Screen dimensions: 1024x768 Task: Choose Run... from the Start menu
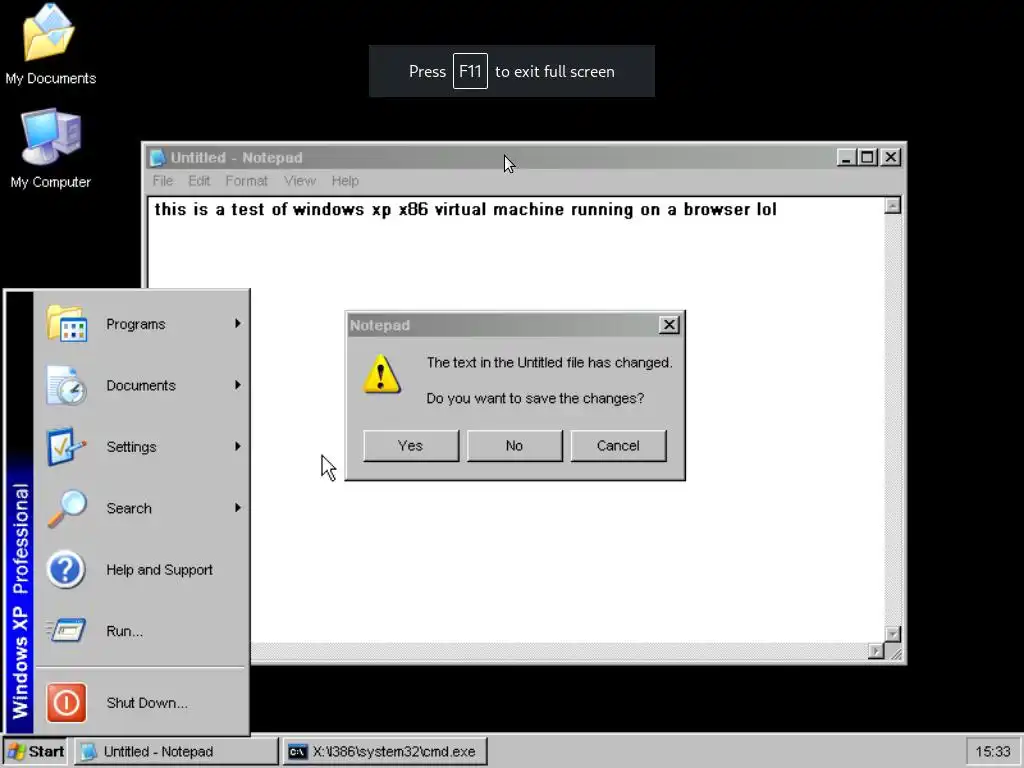click(x=143, y=631)
